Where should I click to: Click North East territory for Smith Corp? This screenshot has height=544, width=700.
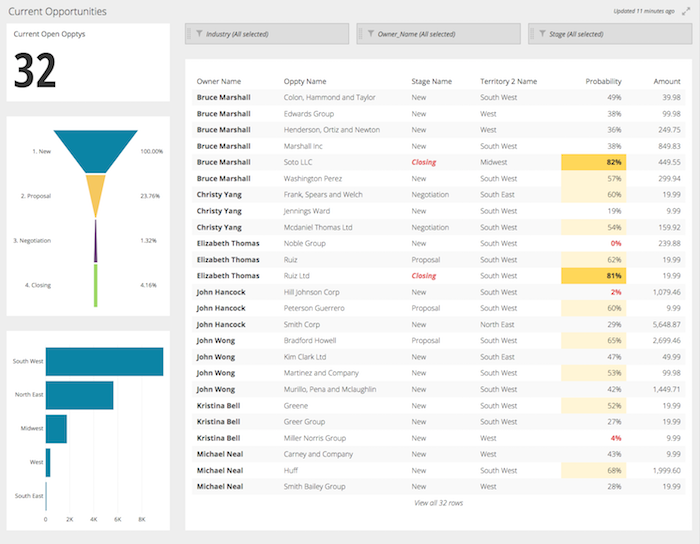pyautogui.click(x=497, y=324)
